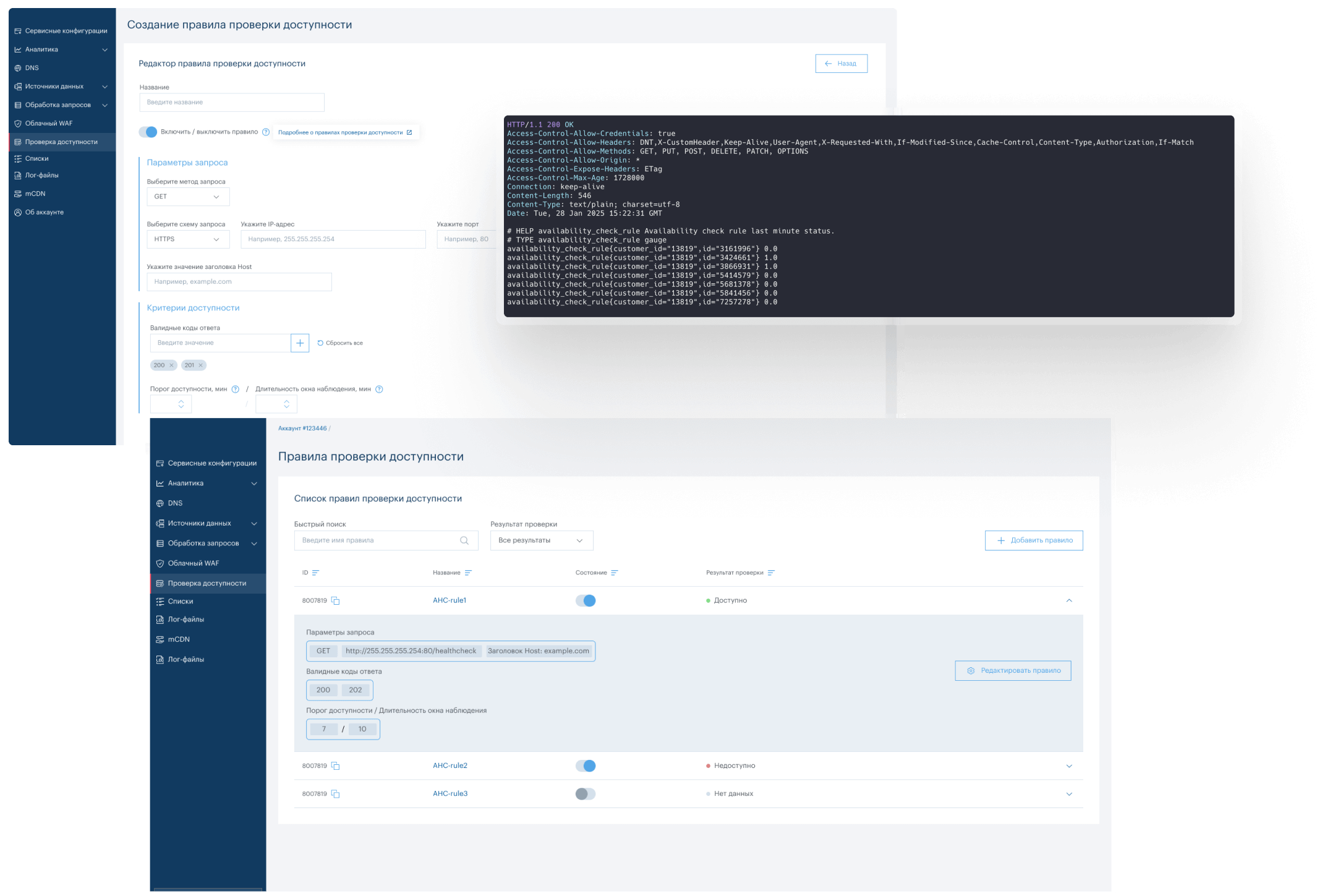Viewport: 1317px width, 896px height.
Task: Copy ID of the AHC-rule3 row
Action: pos(335,793)
